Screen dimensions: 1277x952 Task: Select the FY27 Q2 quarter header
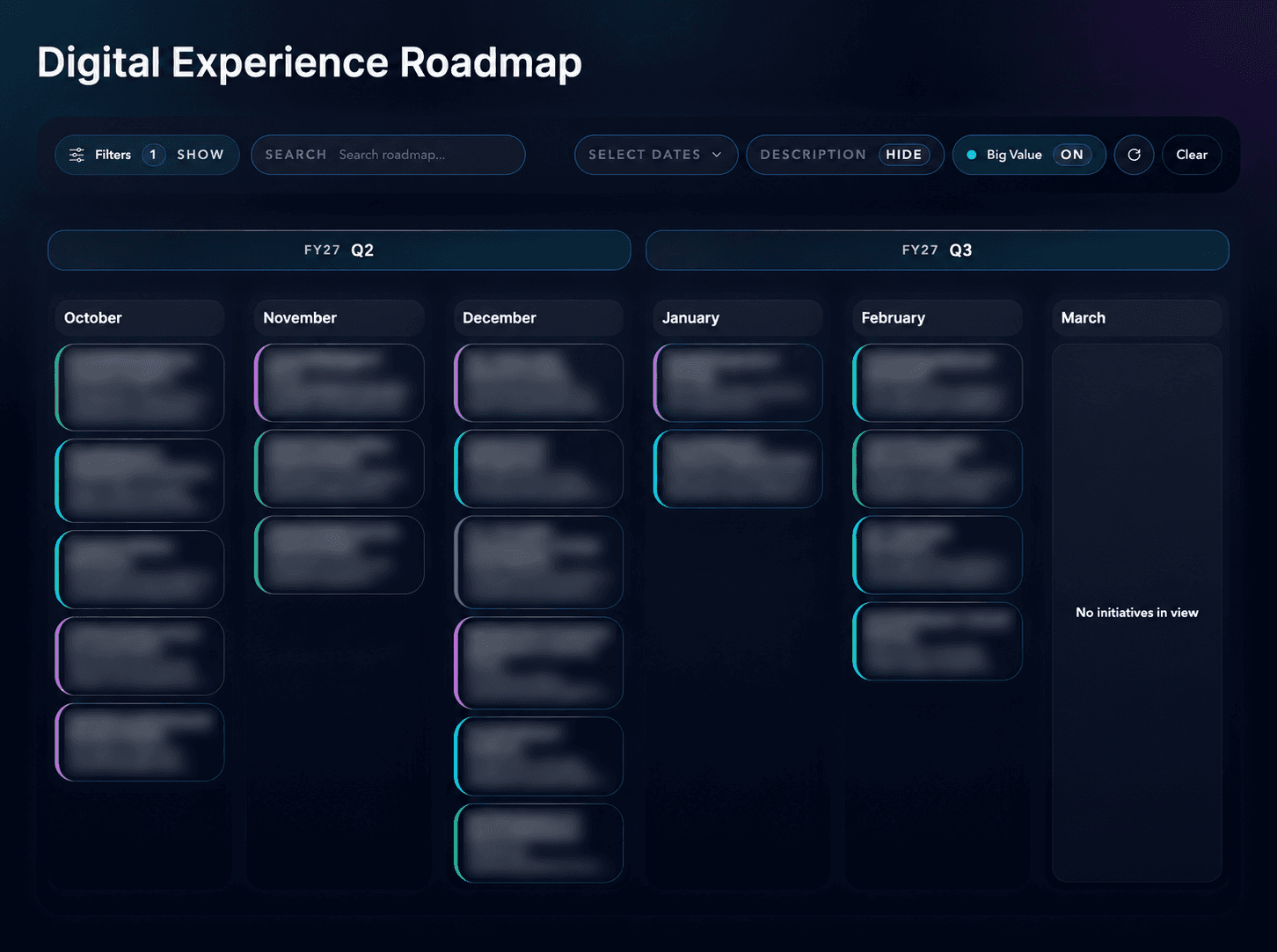pyautogui.click(x=339, y=251)
